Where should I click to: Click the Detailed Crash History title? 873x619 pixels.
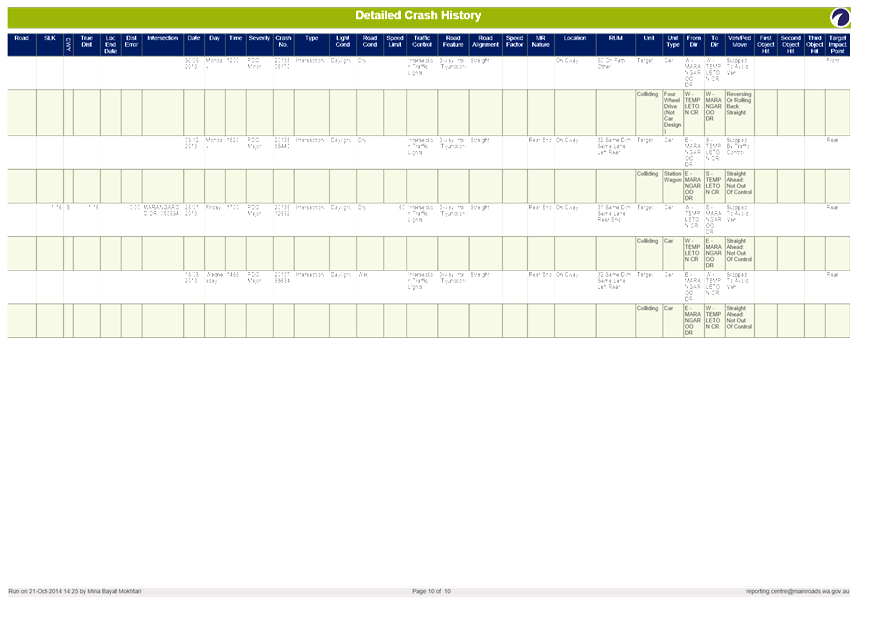418,16
